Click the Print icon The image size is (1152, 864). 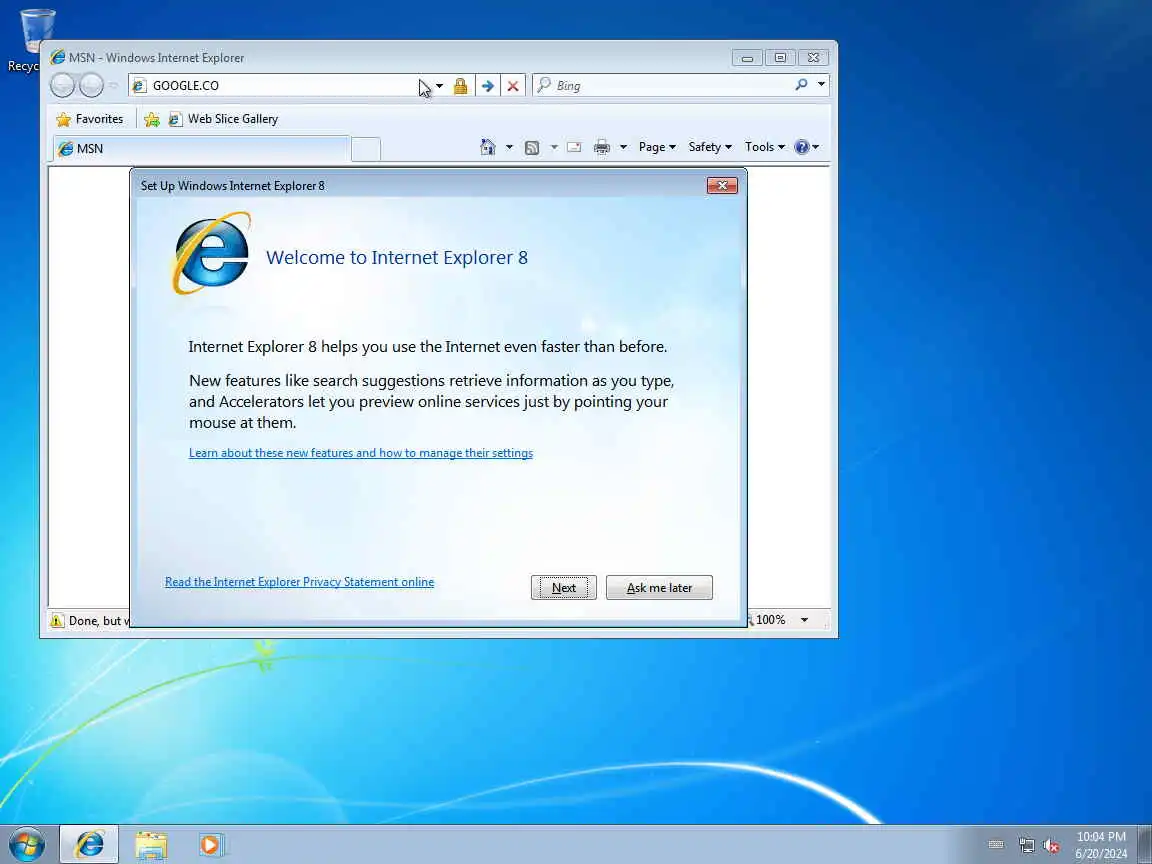pos(602,147)
